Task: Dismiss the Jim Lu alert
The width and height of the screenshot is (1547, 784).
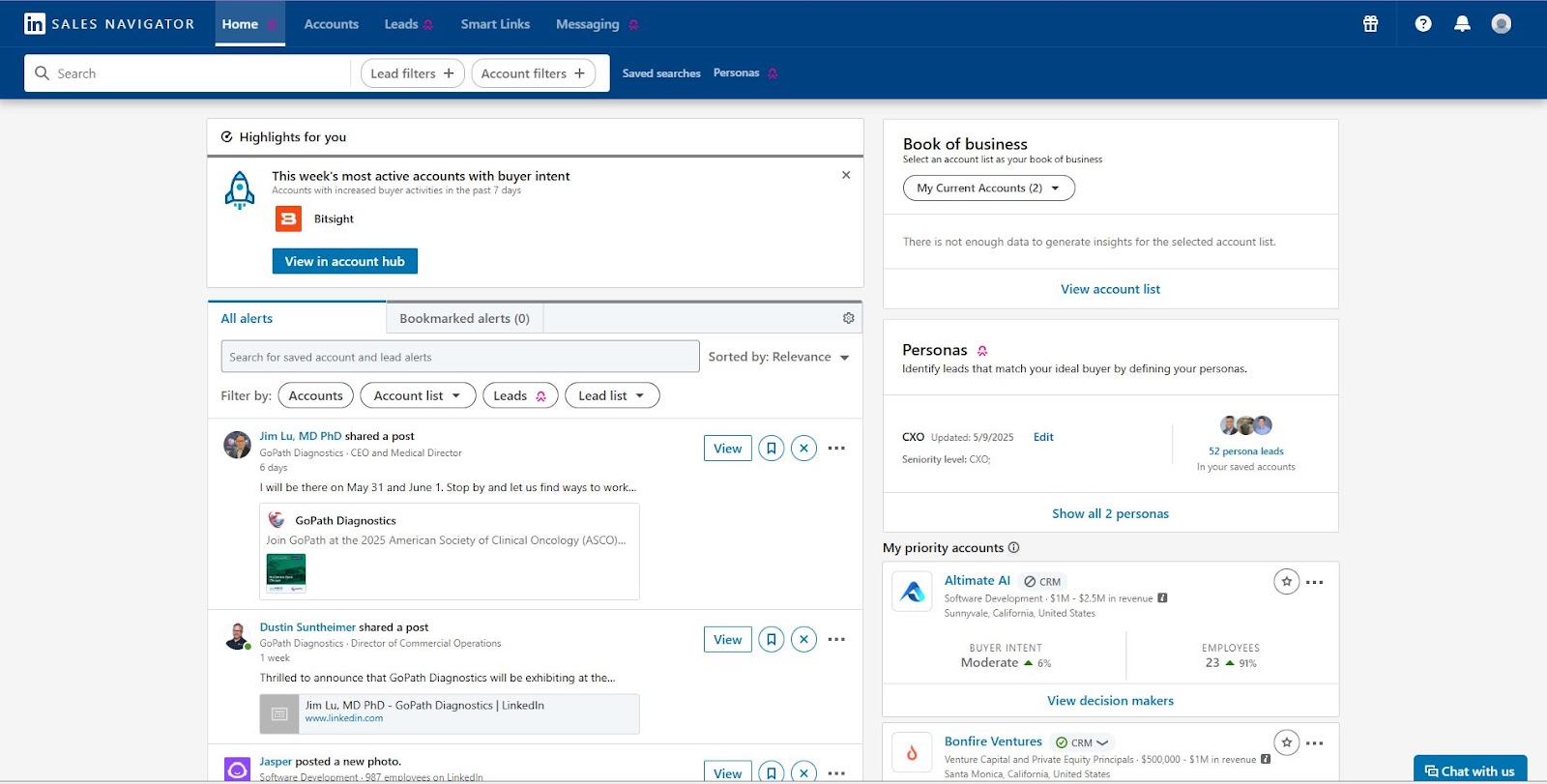Action: (803, 449)
